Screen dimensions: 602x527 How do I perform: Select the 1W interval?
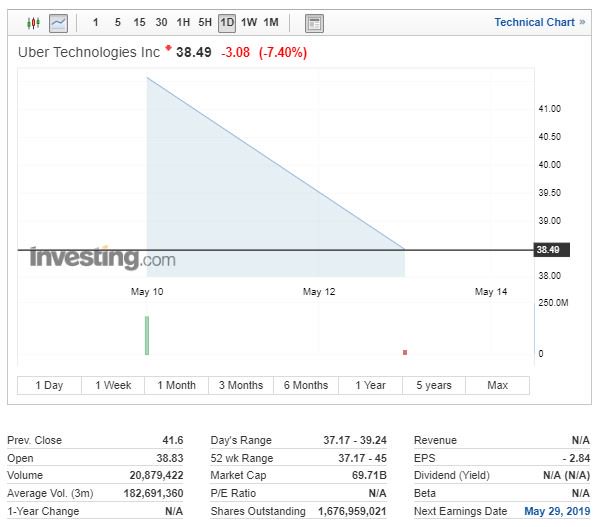coord(249,22)
